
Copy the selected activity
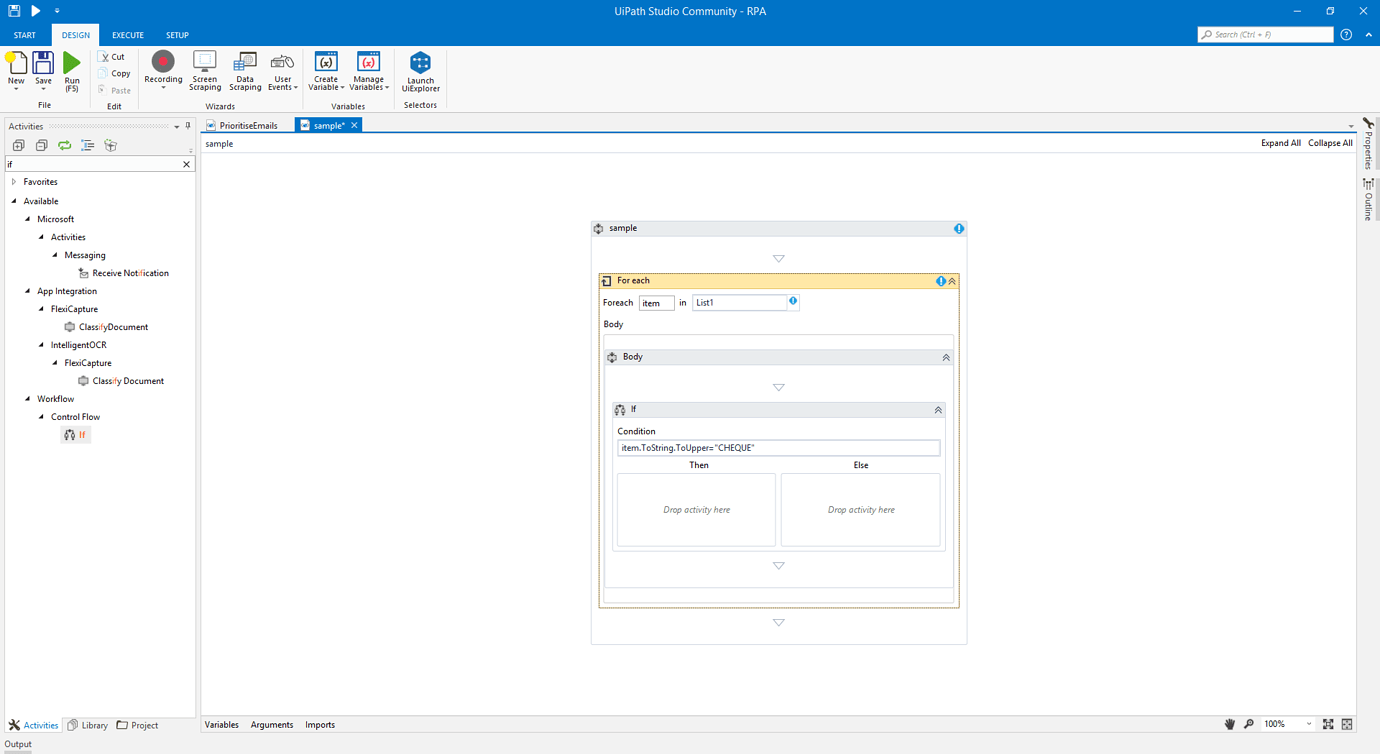coord(114,73)
